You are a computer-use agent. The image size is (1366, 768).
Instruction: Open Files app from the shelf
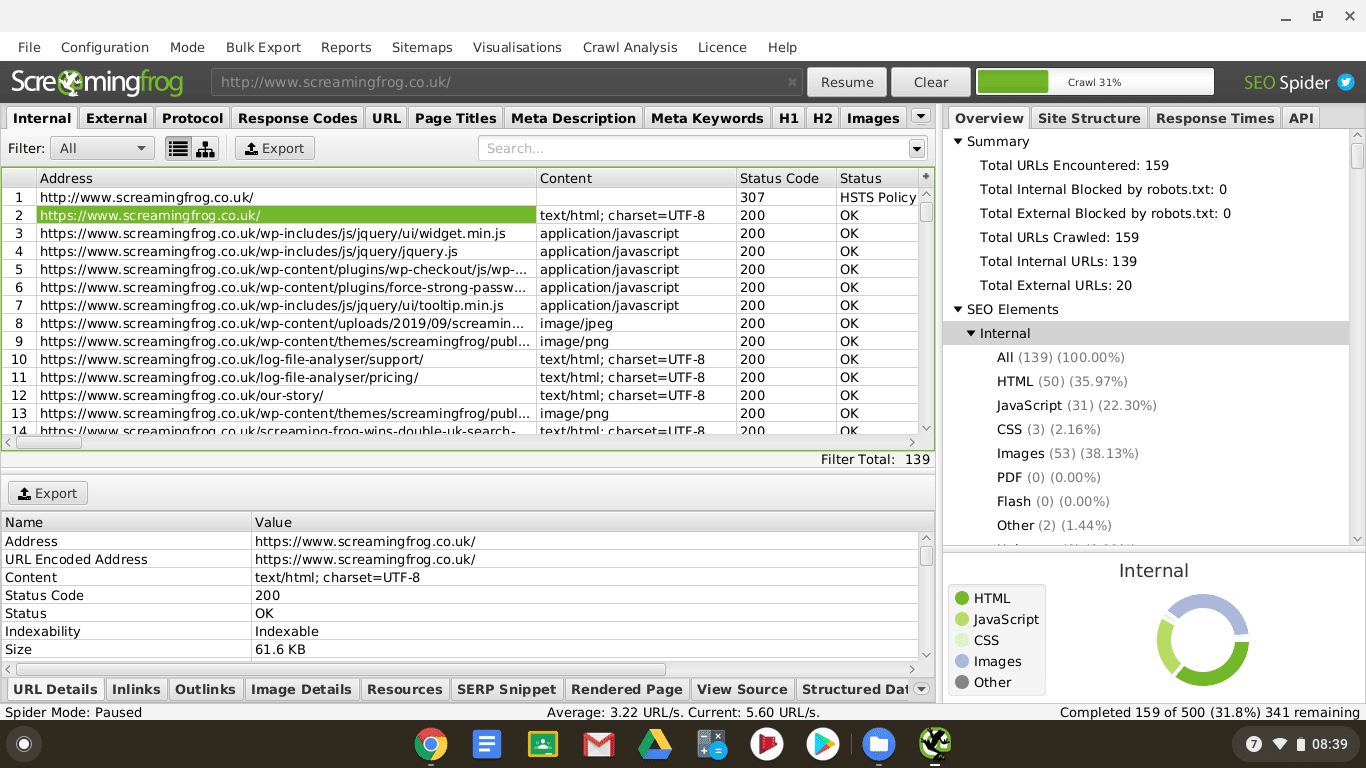[879, 744]
